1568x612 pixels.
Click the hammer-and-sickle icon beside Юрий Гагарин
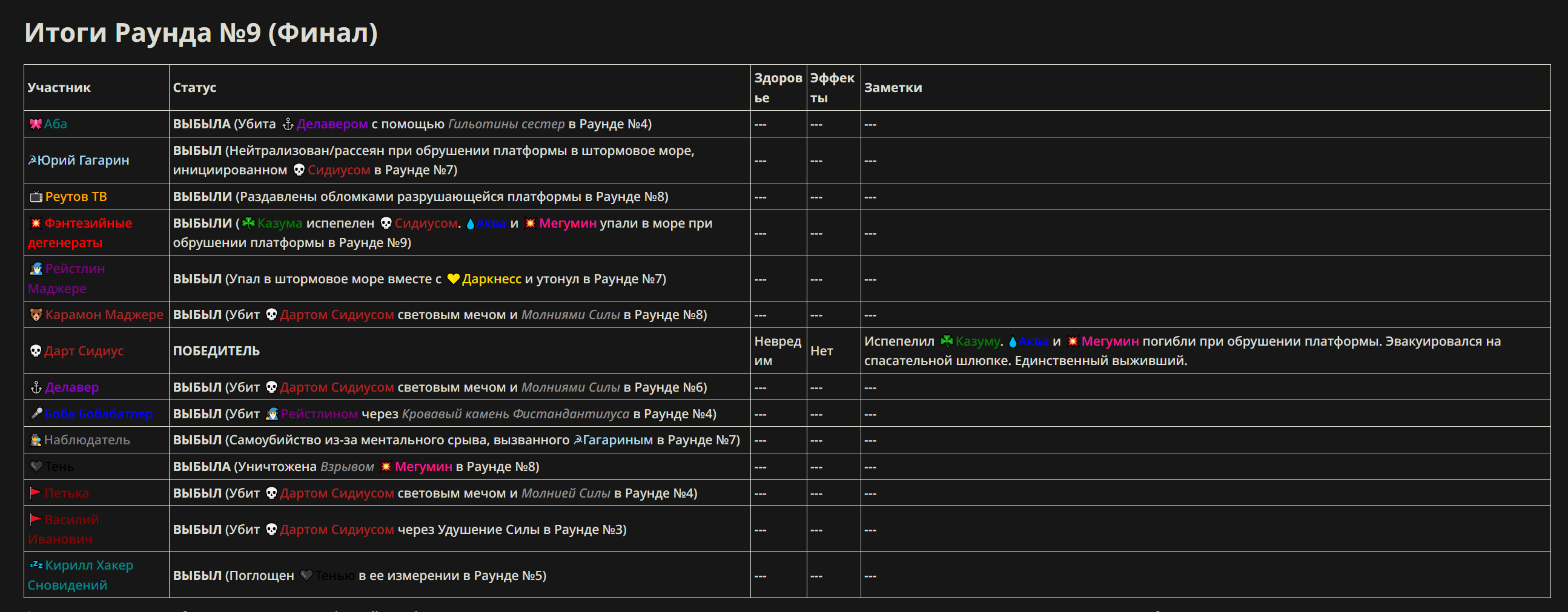[33, 160]
